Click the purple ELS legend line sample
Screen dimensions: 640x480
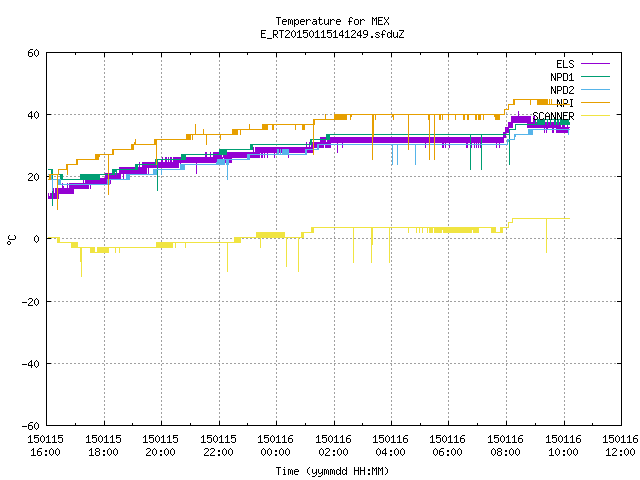(x=595, y=64)
